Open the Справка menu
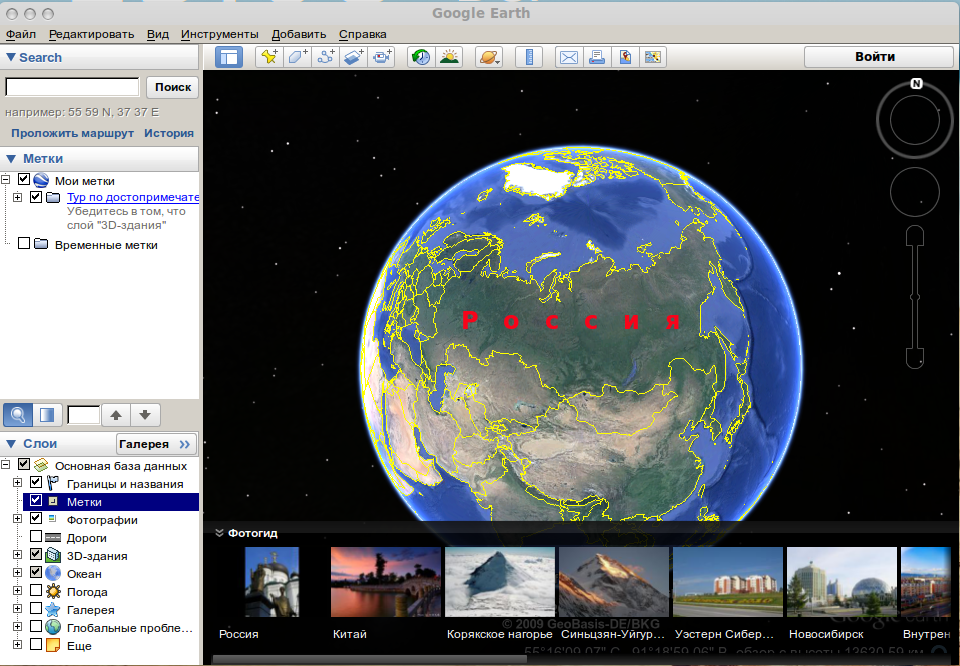The image size is (960, 666). click(362, 34)
